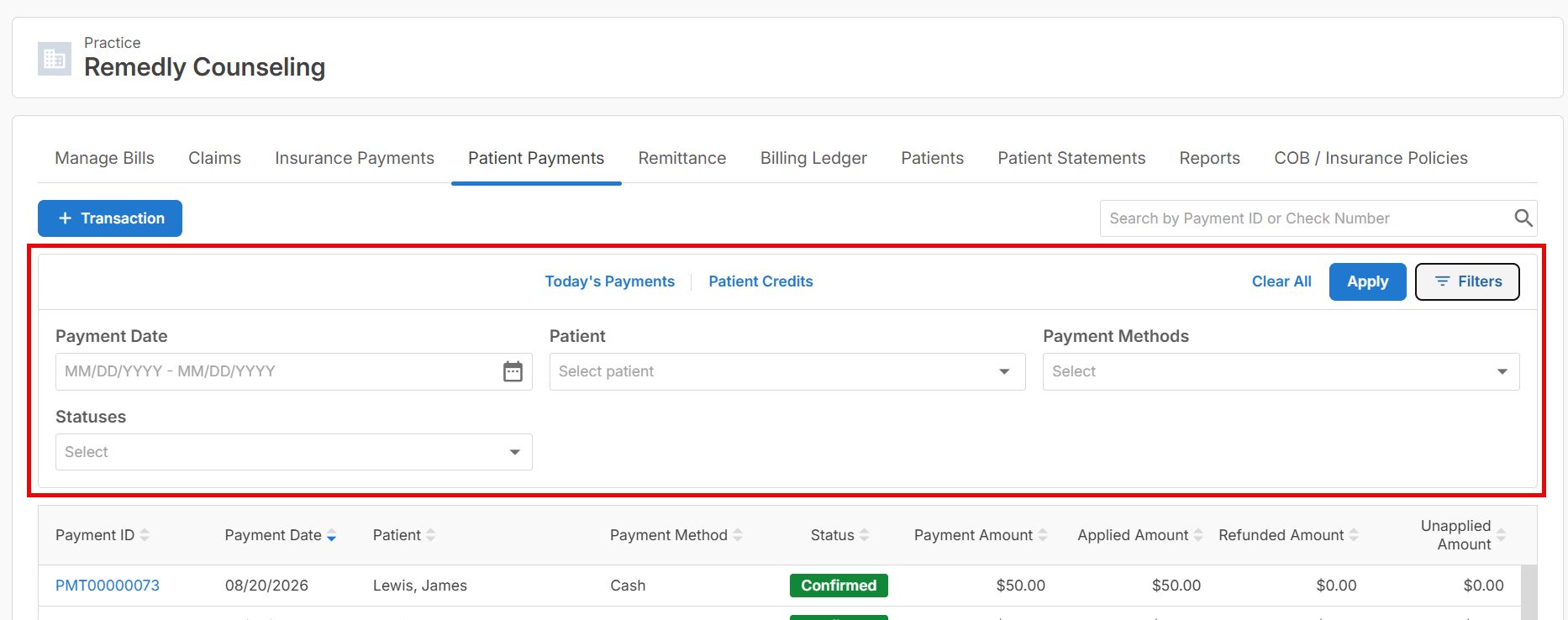Viewport: 1568px width, 620px height.
Task: Open payment PMT00000073 link
Action: click(x=108, y=586)
